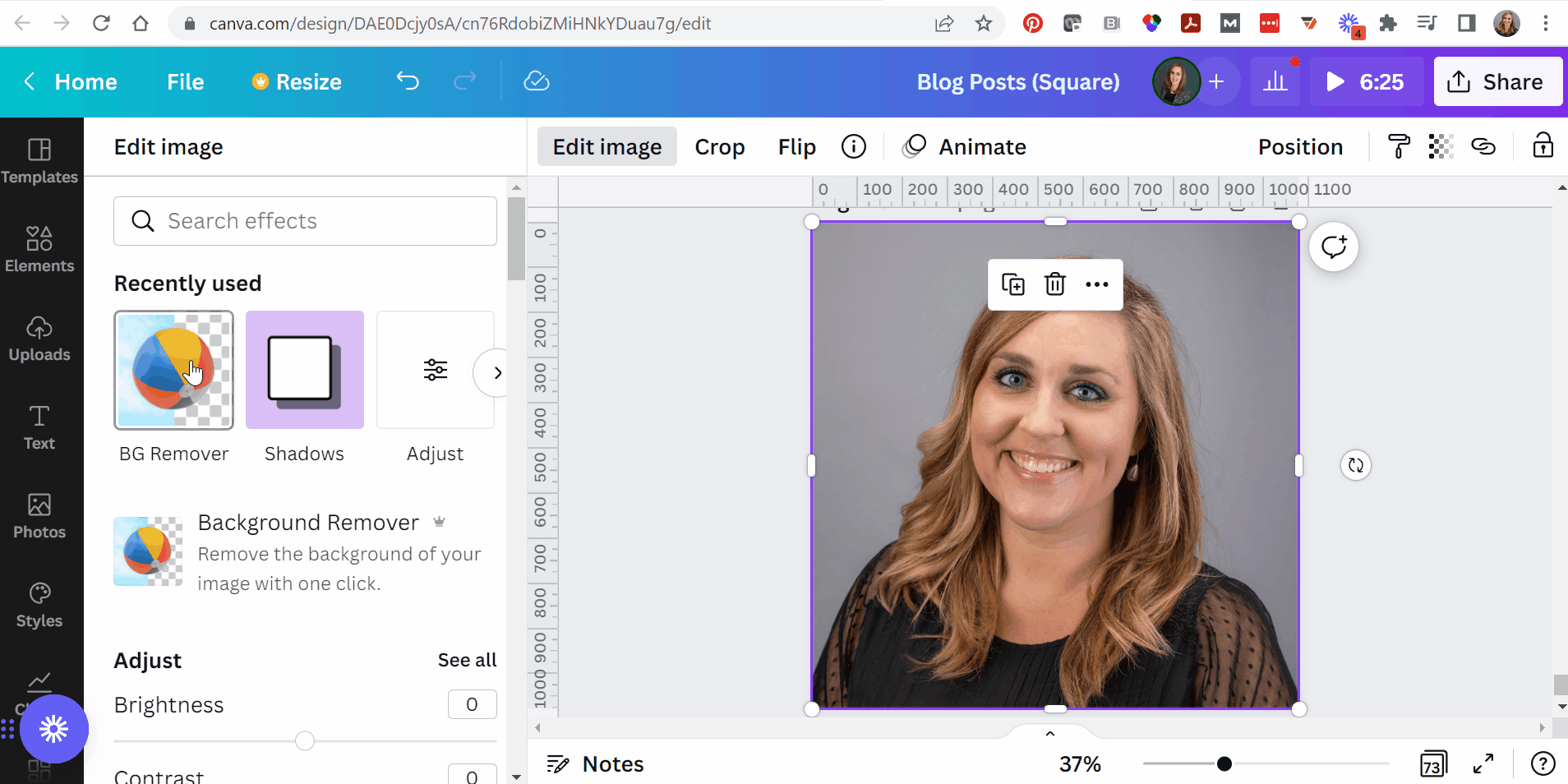Click the undo arrow icon
The height and width of the screenshot is (784, 1568).
408,81
